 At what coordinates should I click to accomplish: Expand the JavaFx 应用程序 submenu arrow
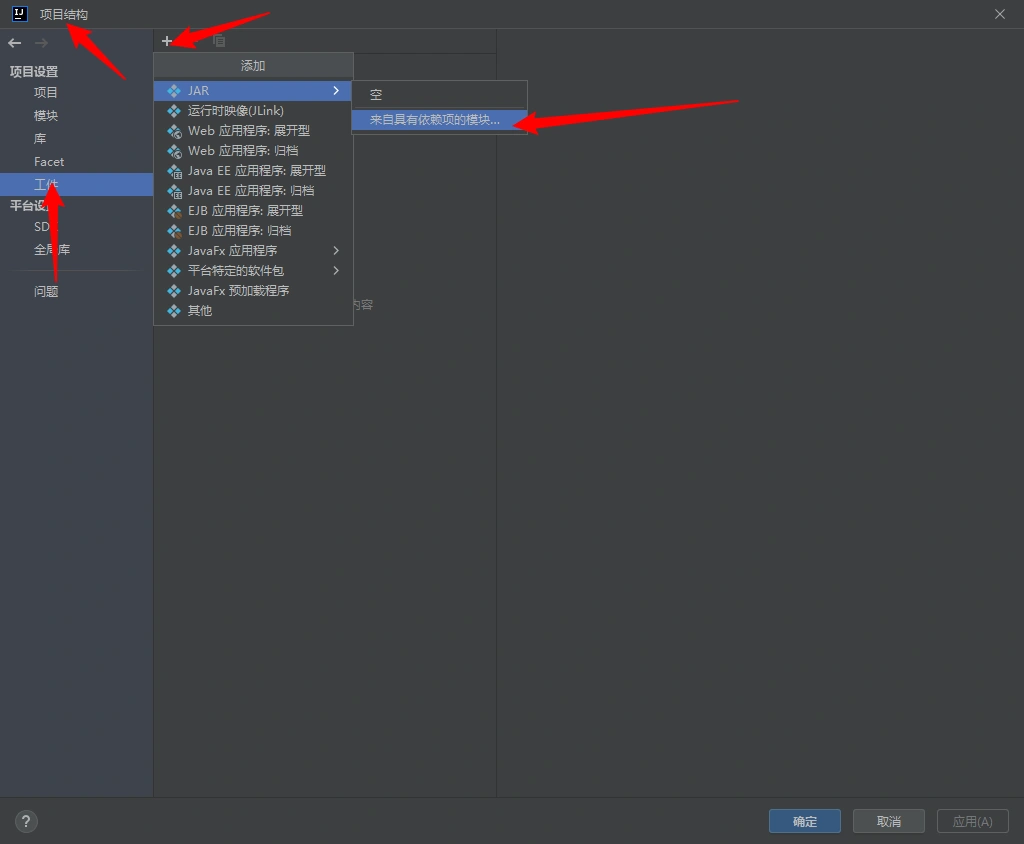336,251
